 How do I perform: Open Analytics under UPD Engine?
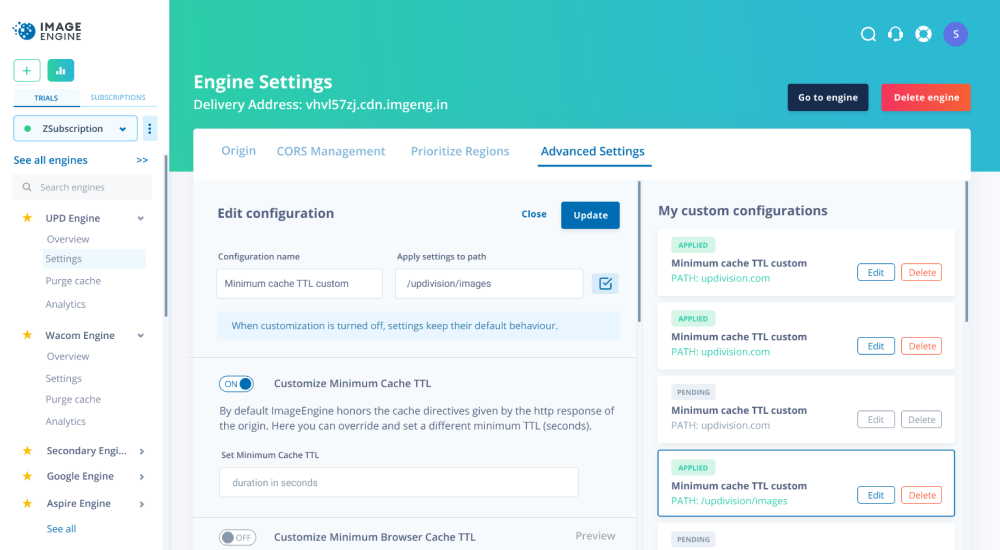(65, 304)
